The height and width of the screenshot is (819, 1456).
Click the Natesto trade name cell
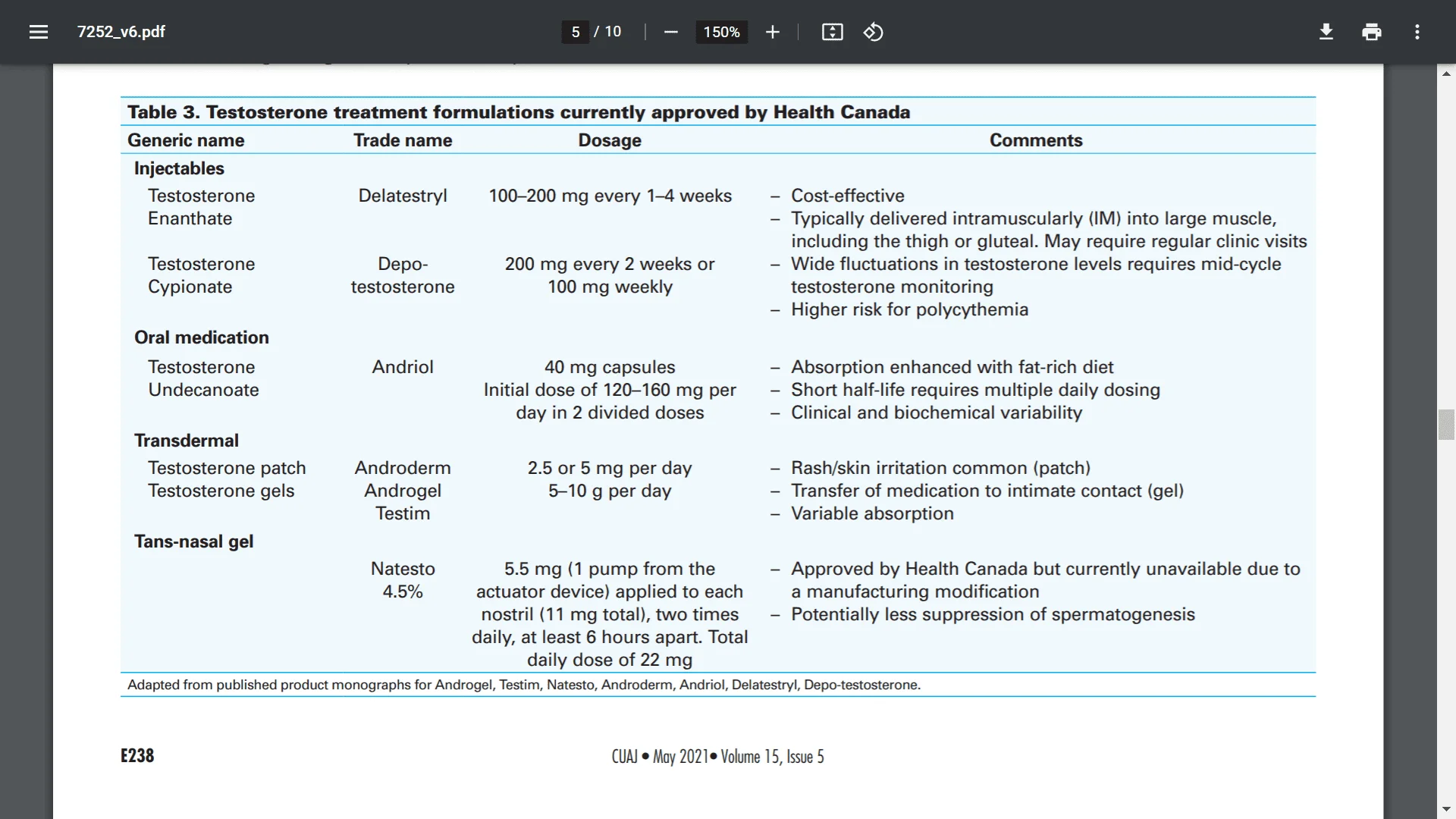[x=403, y=569]
